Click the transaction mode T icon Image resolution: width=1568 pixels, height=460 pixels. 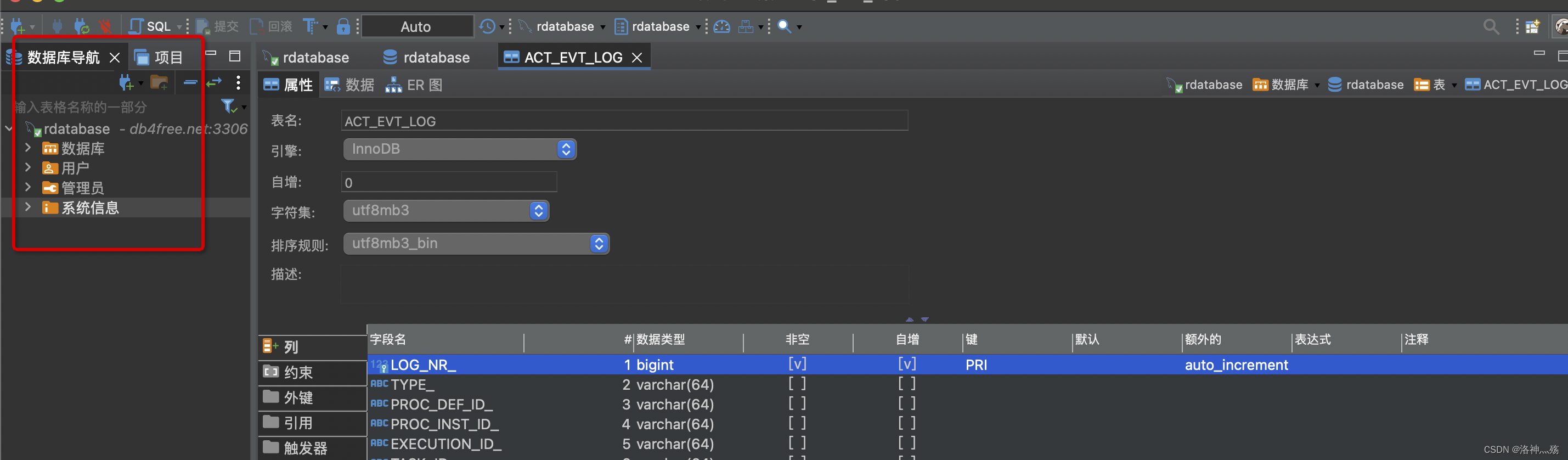[x=311, y=26]
